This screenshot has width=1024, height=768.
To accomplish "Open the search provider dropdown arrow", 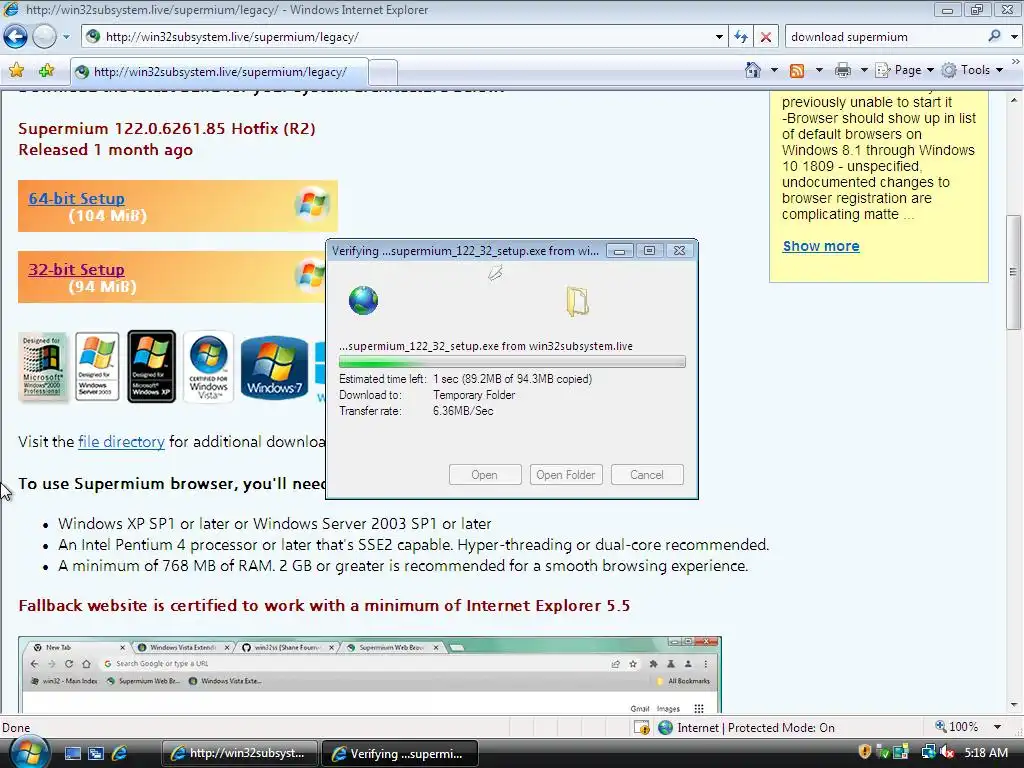I will pos(1014,37).
